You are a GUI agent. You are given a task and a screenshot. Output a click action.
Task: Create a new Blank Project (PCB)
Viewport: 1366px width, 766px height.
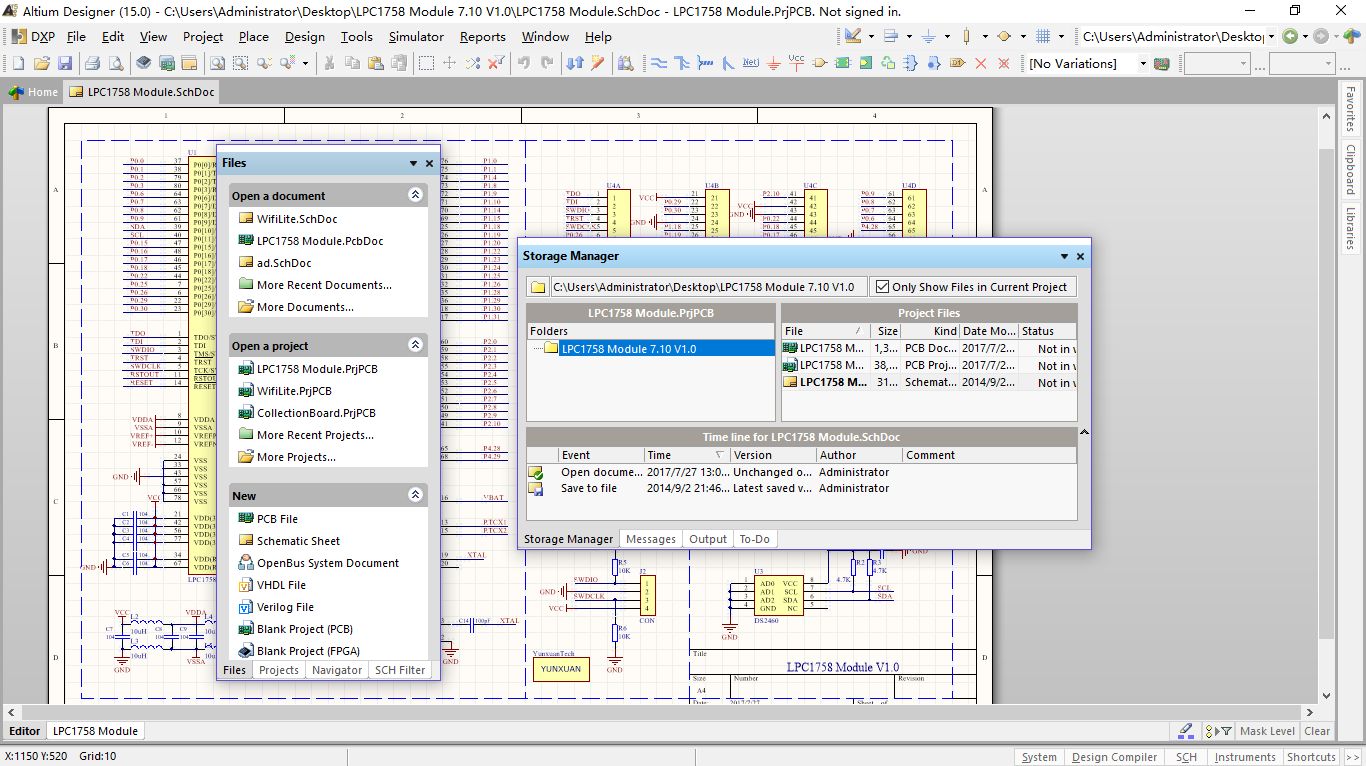point(305,629)
